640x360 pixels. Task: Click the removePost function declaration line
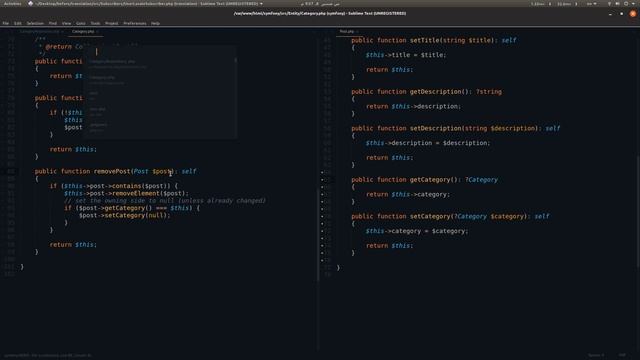116,171
